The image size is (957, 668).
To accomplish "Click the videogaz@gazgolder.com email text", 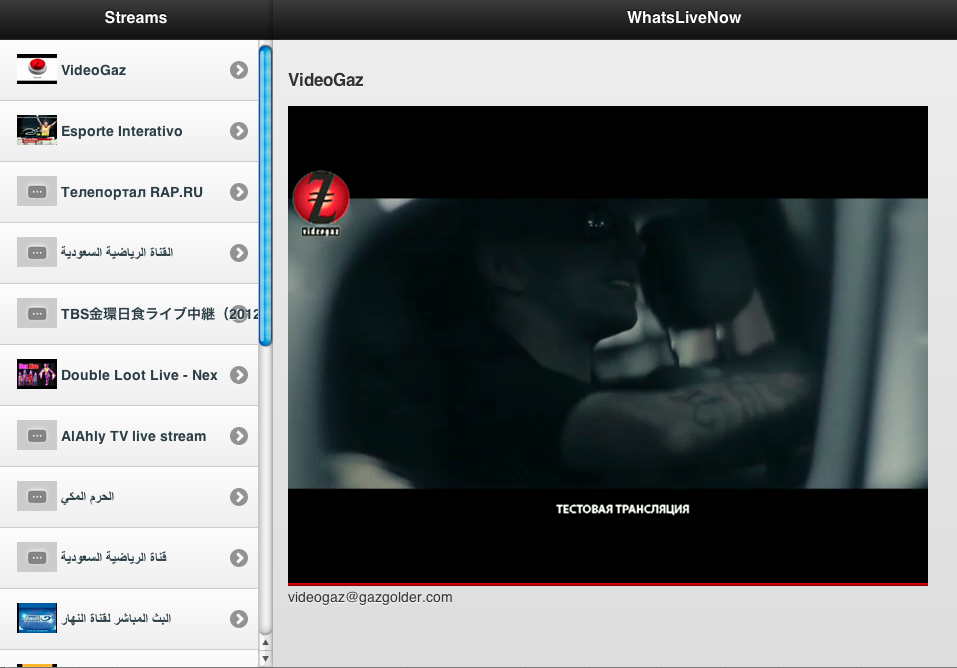I will [370, 597].
